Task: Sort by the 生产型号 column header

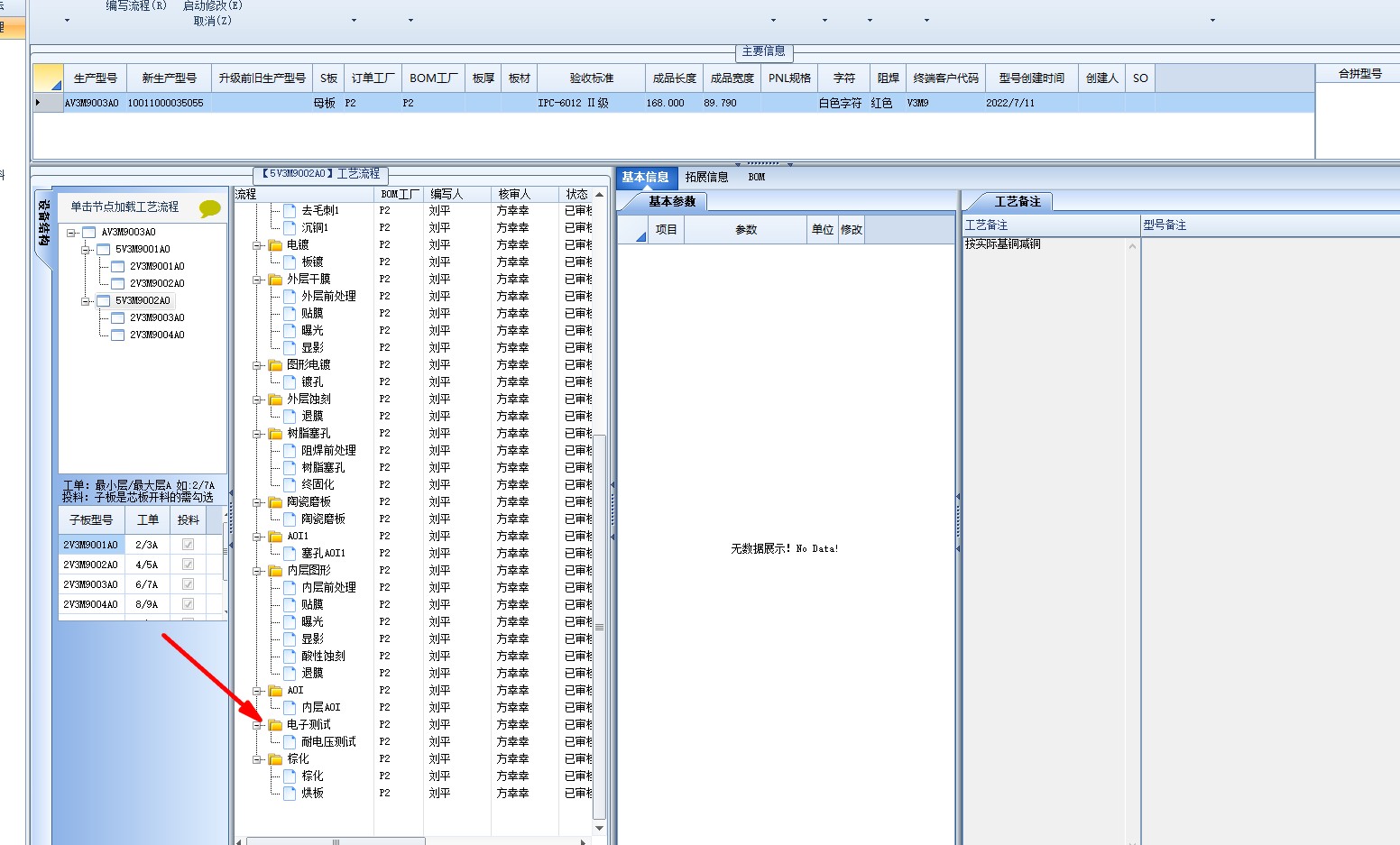Action: (x=96, y=78)
